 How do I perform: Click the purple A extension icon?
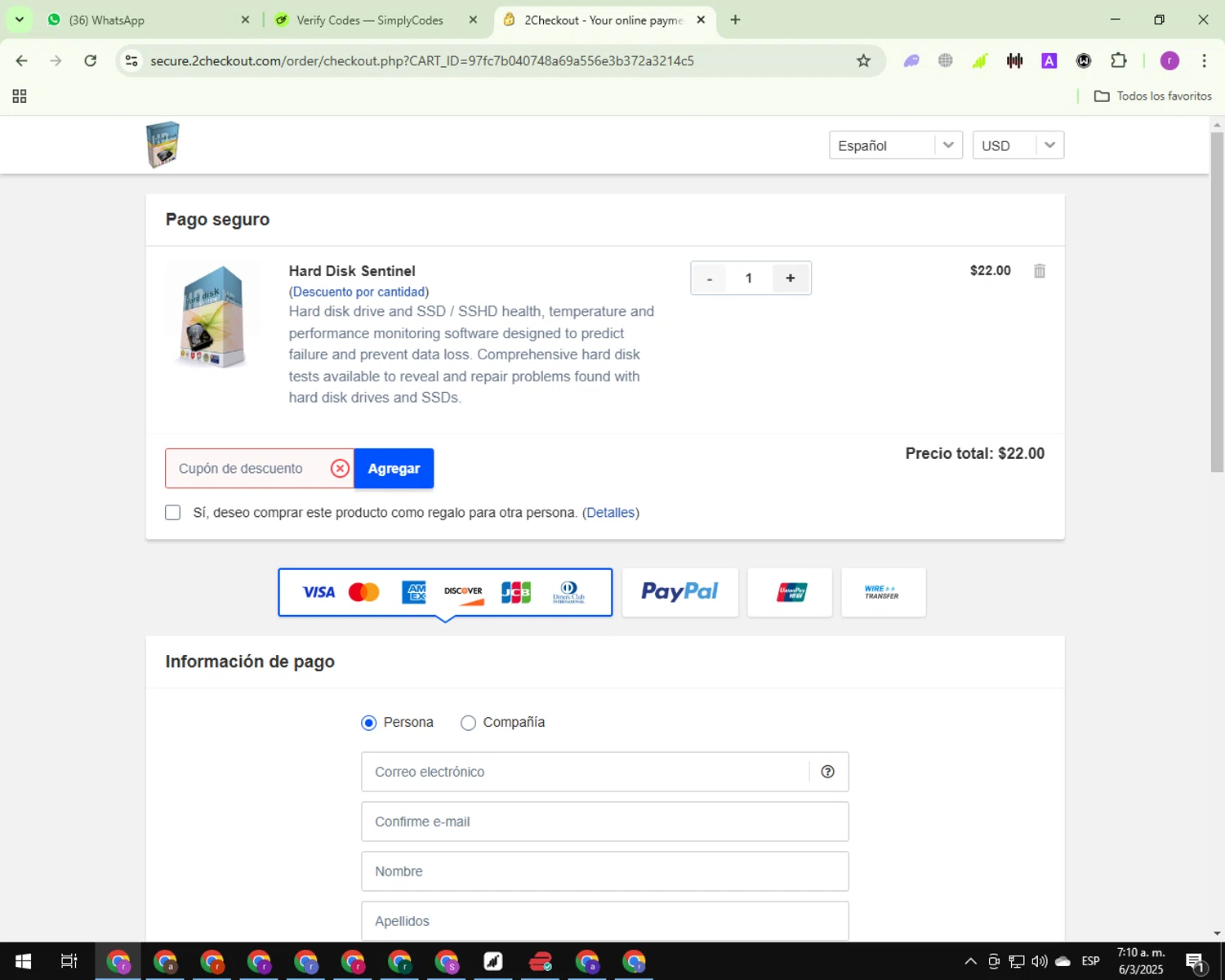pyautogui.click(x=1049, y=60)
